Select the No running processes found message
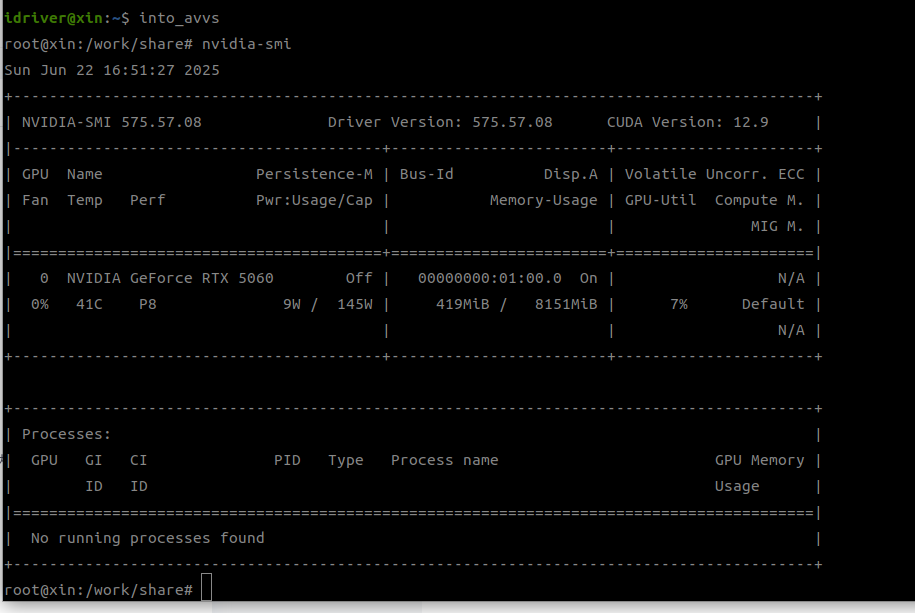 pos(148,538)
